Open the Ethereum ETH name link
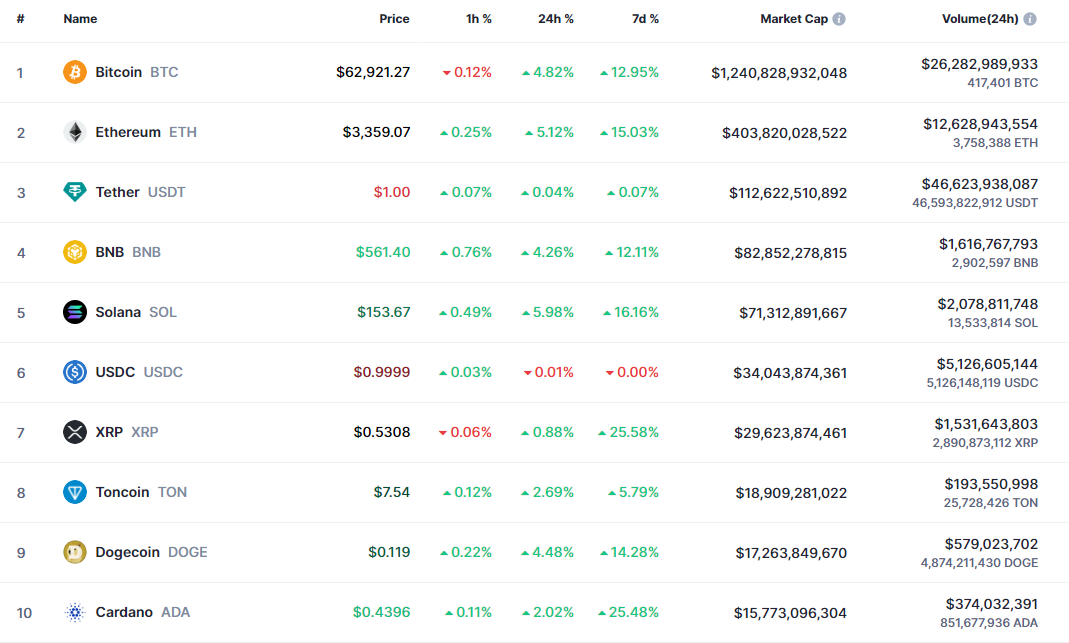Image resolution: width=1069 pixels, height=643 pixels. click(x=145, y=132)
